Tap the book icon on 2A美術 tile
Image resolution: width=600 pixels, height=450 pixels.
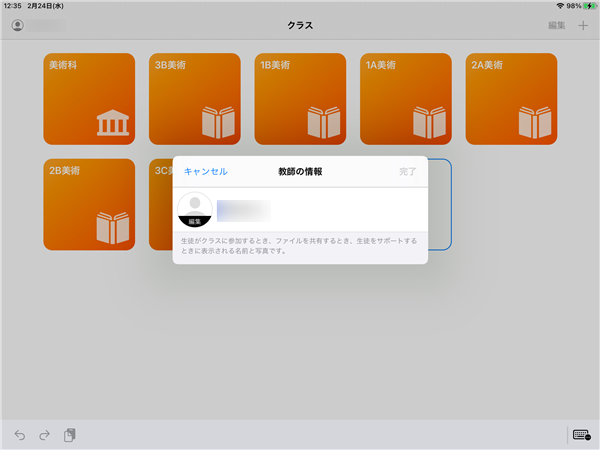[x=535, y=122]
